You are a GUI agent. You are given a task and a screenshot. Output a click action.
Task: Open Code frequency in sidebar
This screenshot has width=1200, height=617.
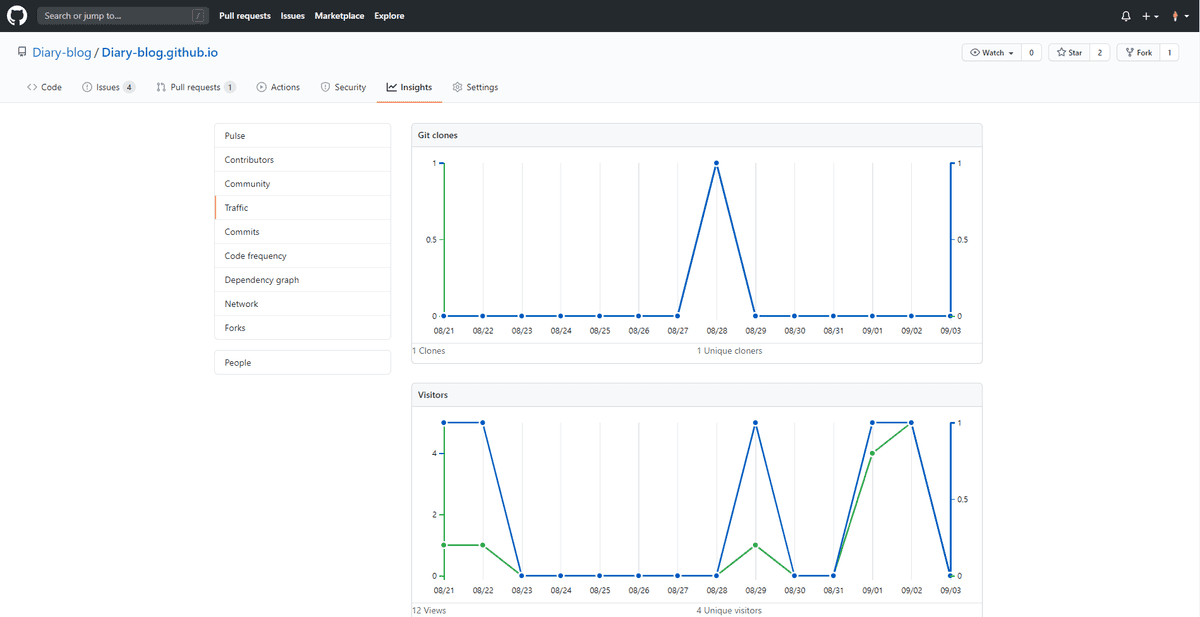point(302,256)
